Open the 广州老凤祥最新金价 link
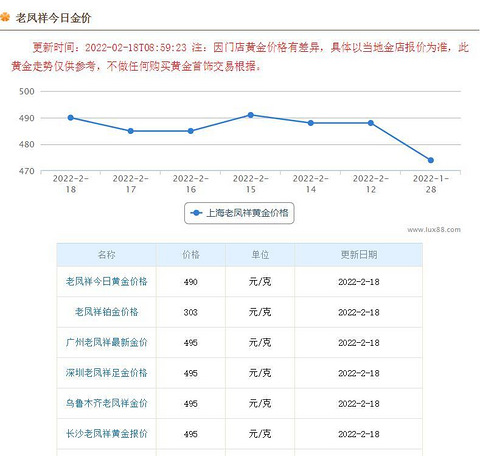The height and width of the screenshot is (456, 480). (x=106, y=342)
